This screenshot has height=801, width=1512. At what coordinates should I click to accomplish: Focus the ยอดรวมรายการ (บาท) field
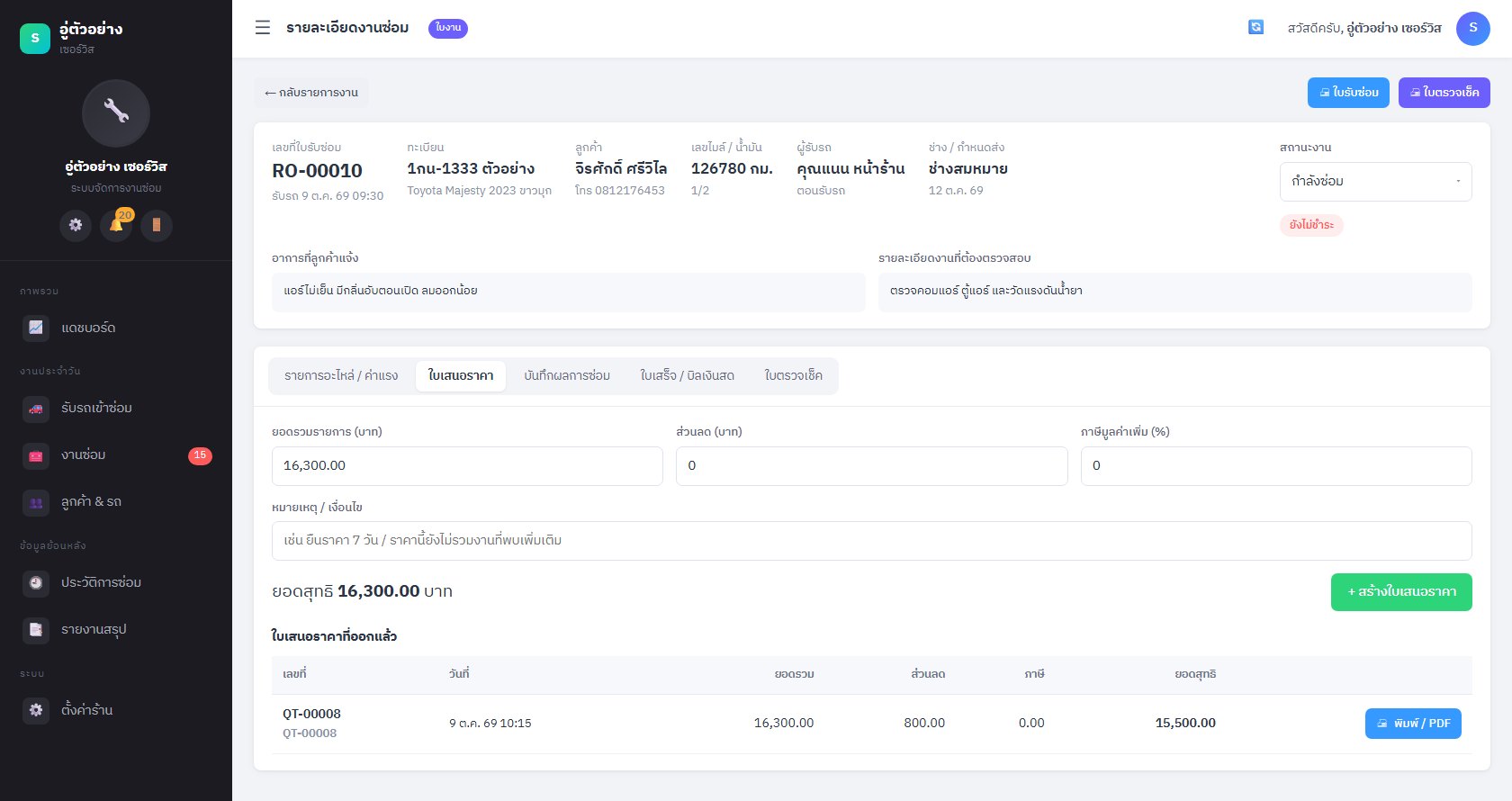click(467, 466)
